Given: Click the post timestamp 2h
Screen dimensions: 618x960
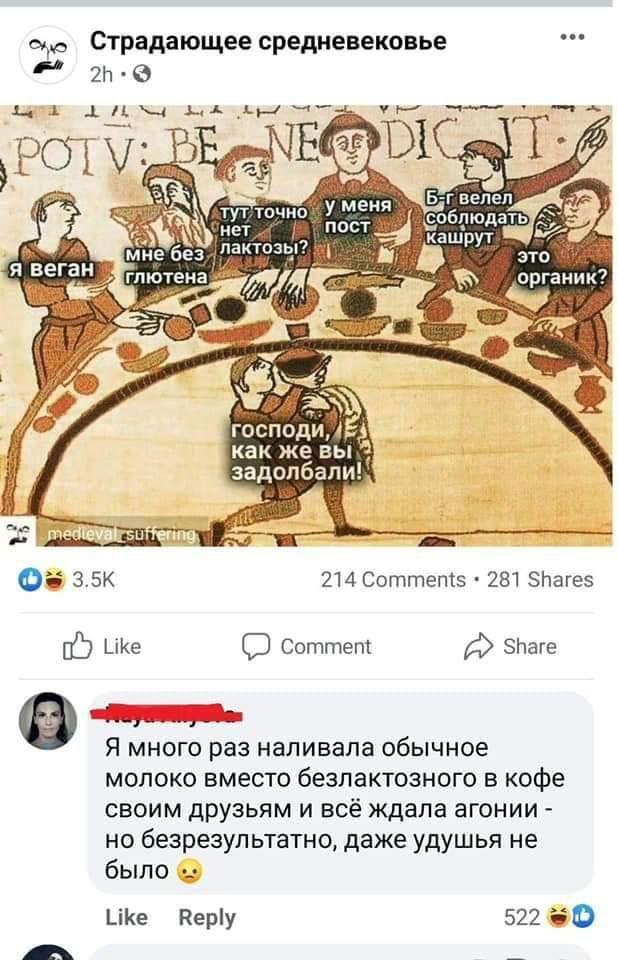Looking at the screenshot, I should coord(102,75).
